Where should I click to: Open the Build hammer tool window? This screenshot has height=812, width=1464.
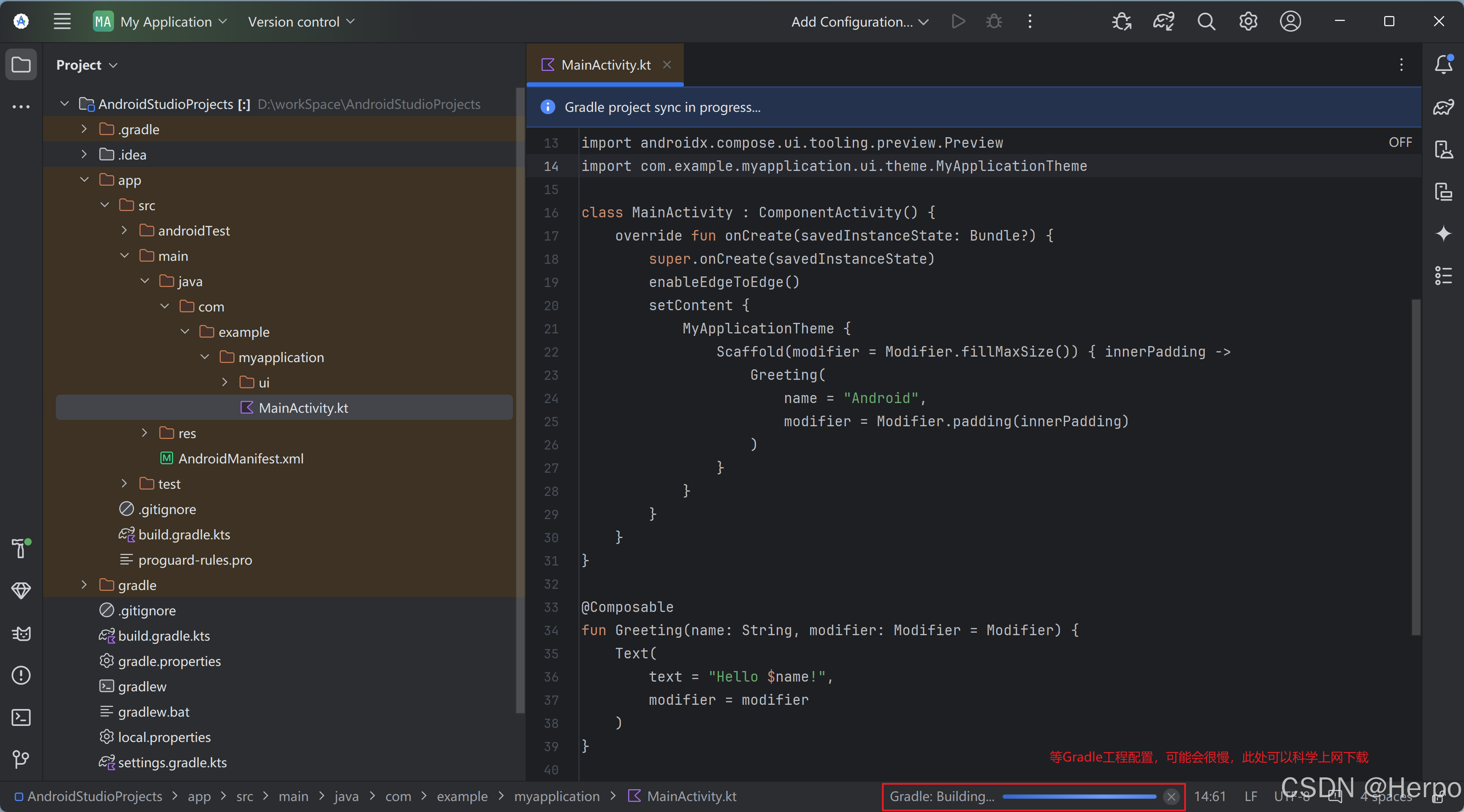click(21, 548)
